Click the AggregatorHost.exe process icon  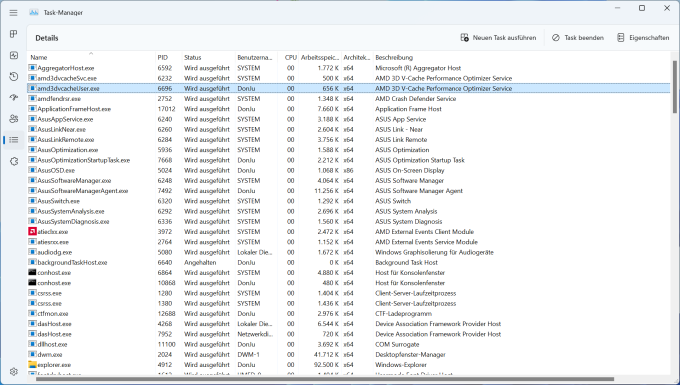pyautogui.click(x=32, y=68)
